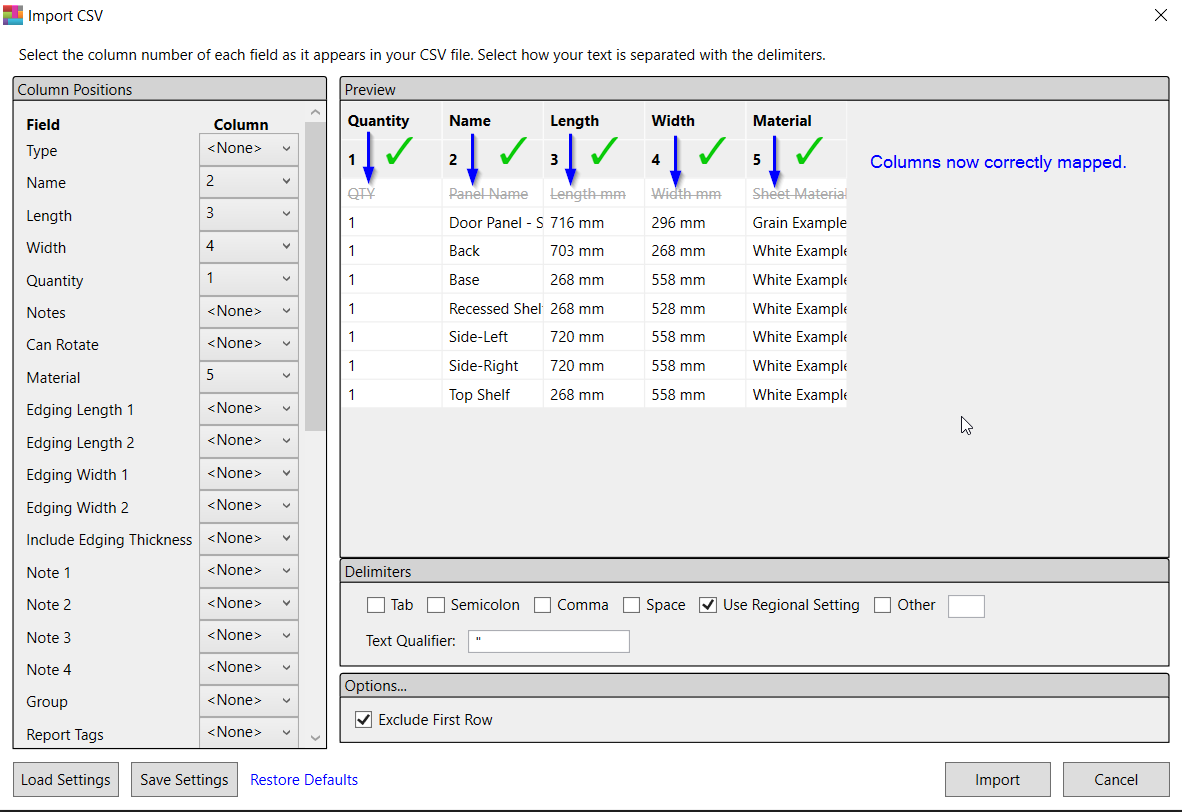The image size is (1182, 812).
Task: Click the Import CSV app icon in title bar
Action: click(x=13, y=15)
